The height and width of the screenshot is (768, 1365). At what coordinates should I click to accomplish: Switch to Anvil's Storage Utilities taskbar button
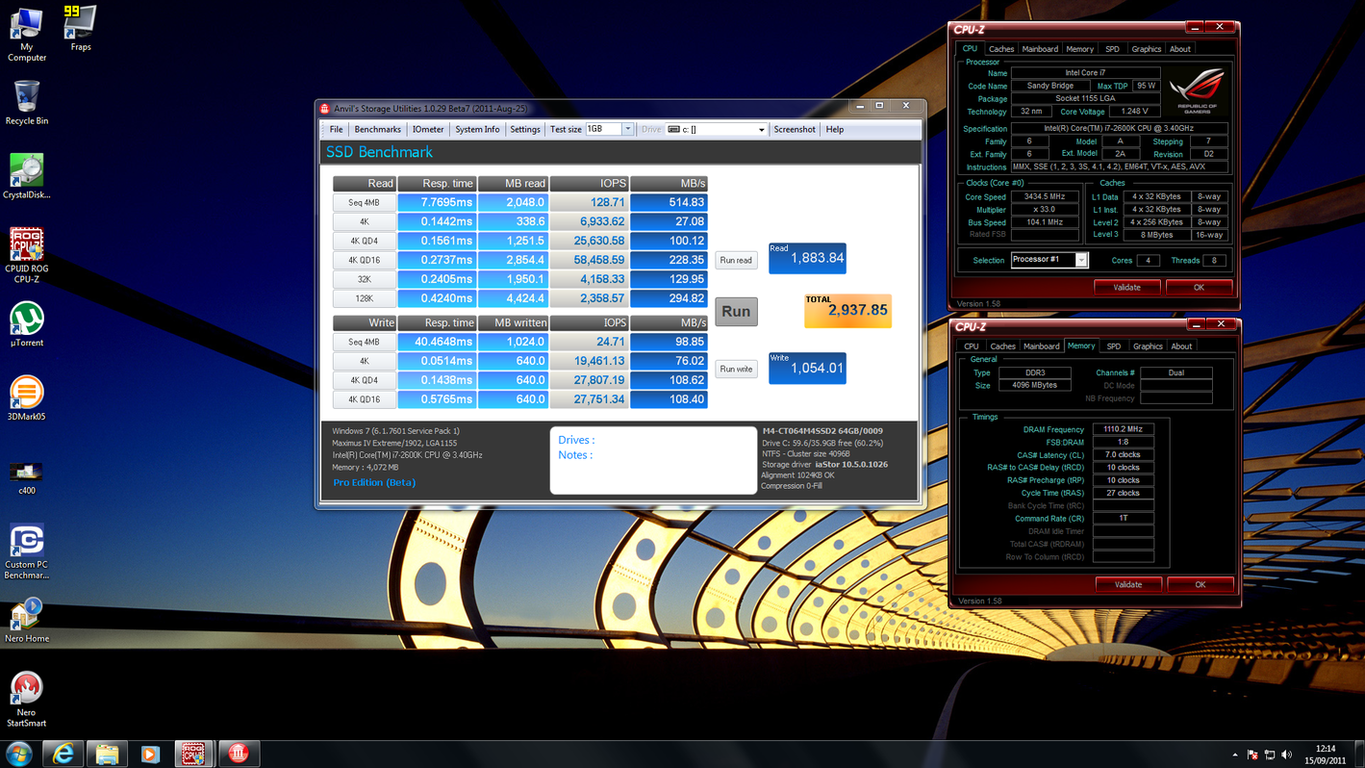coord(238,754)
